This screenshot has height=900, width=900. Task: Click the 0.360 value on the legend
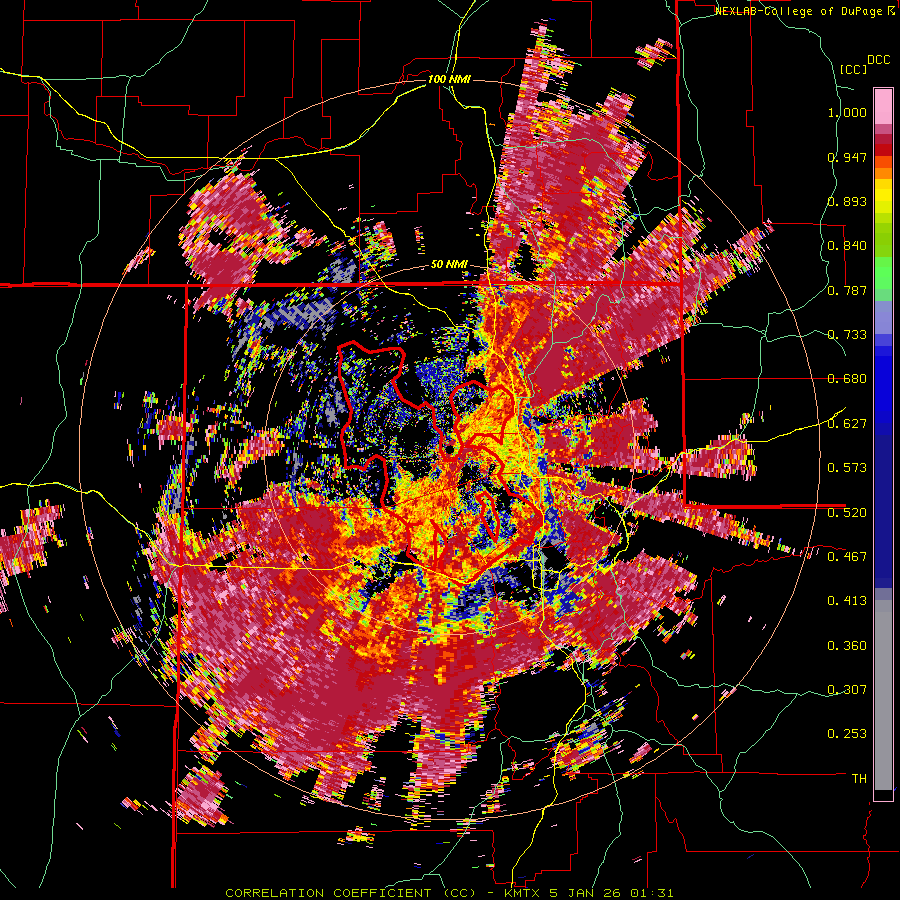(x=847, y=646)
